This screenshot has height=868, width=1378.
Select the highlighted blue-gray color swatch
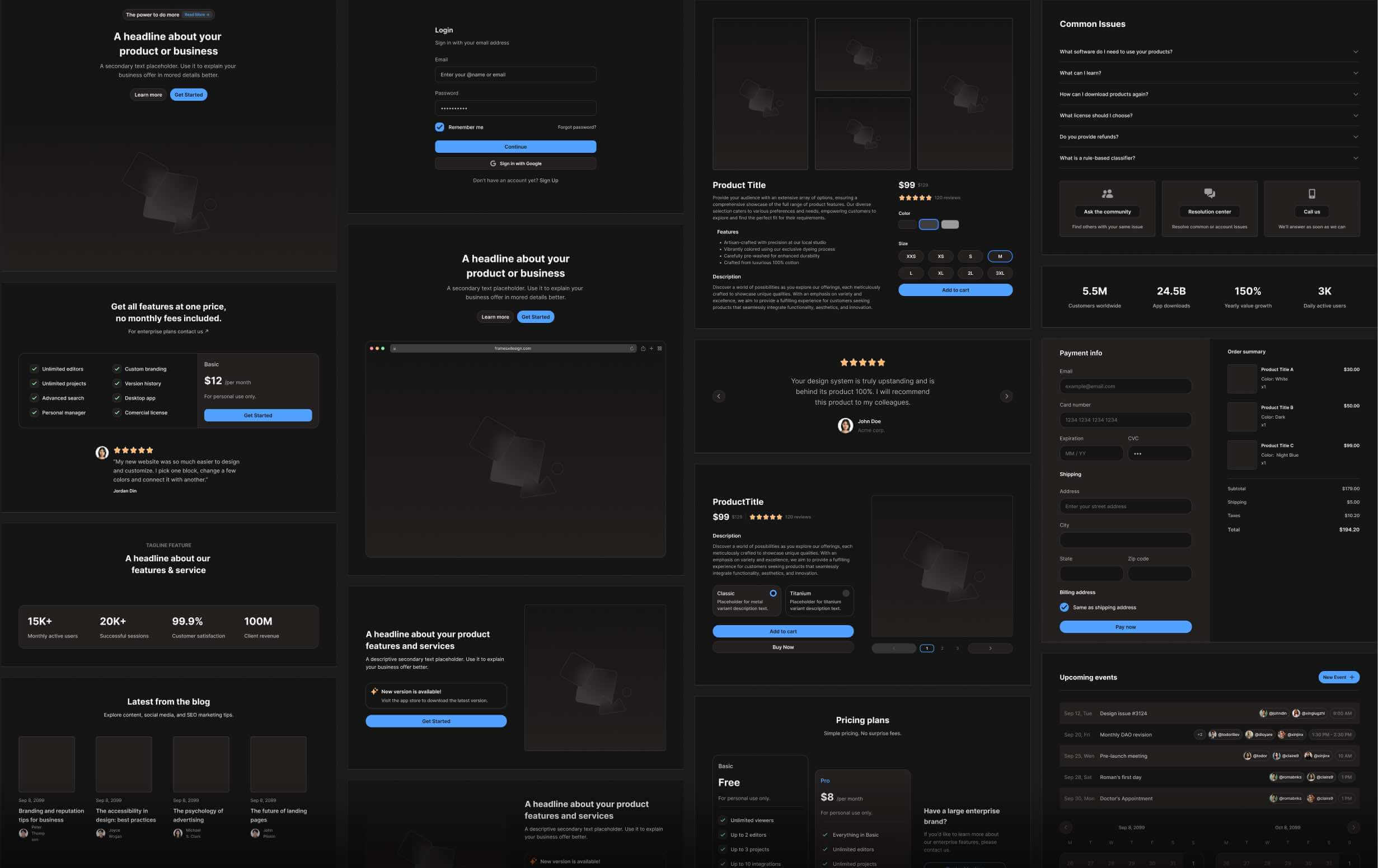(x=928, y=224)
